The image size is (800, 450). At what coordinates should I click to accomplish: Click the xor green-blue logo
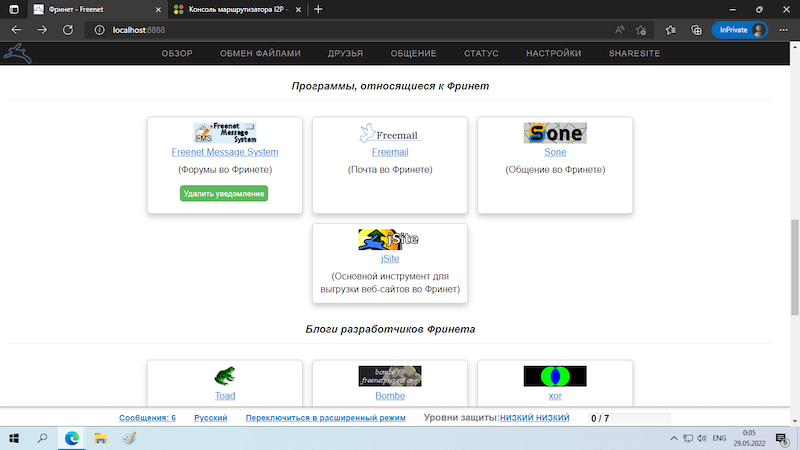pyautogui.click(x=554, y=376)
